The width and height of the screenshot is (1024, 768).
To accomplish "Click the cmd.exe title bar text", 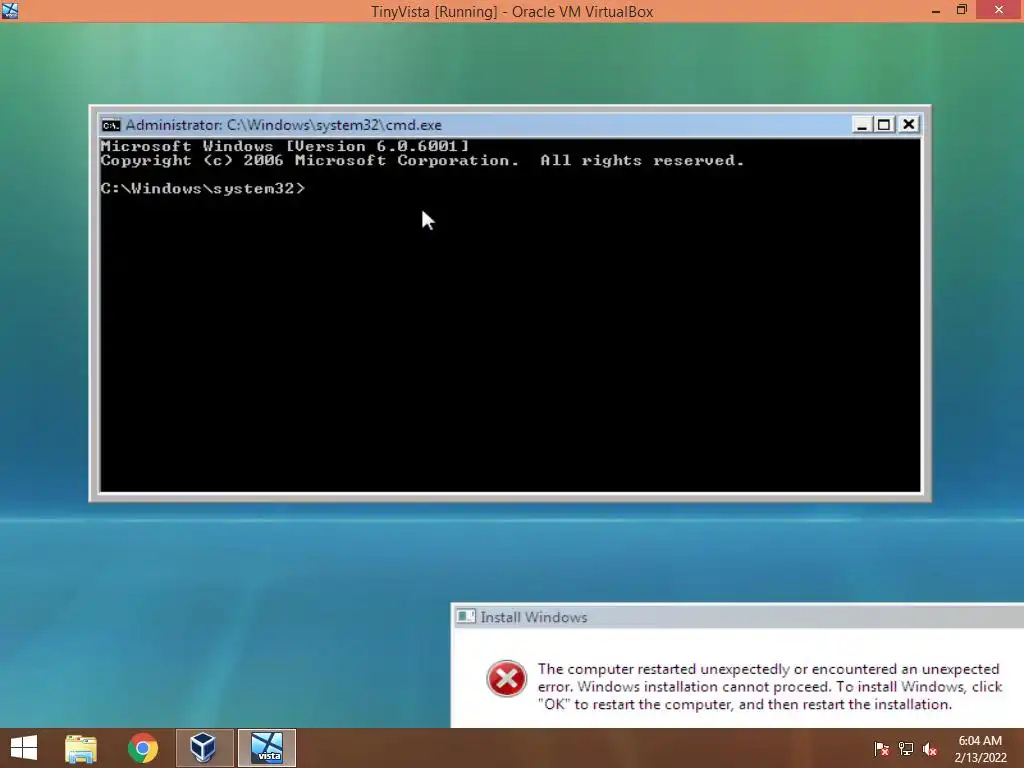I will click(283, 125).
